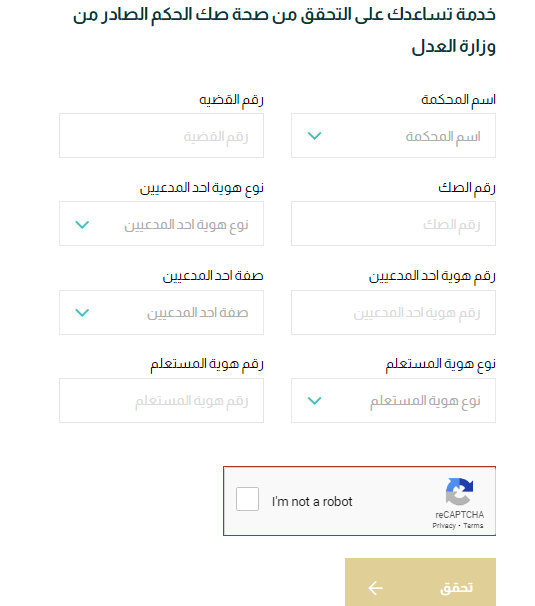Viewport: 535px width, 606px height.
Task: Click the I'm not a robot label
Action: point(312,502)
